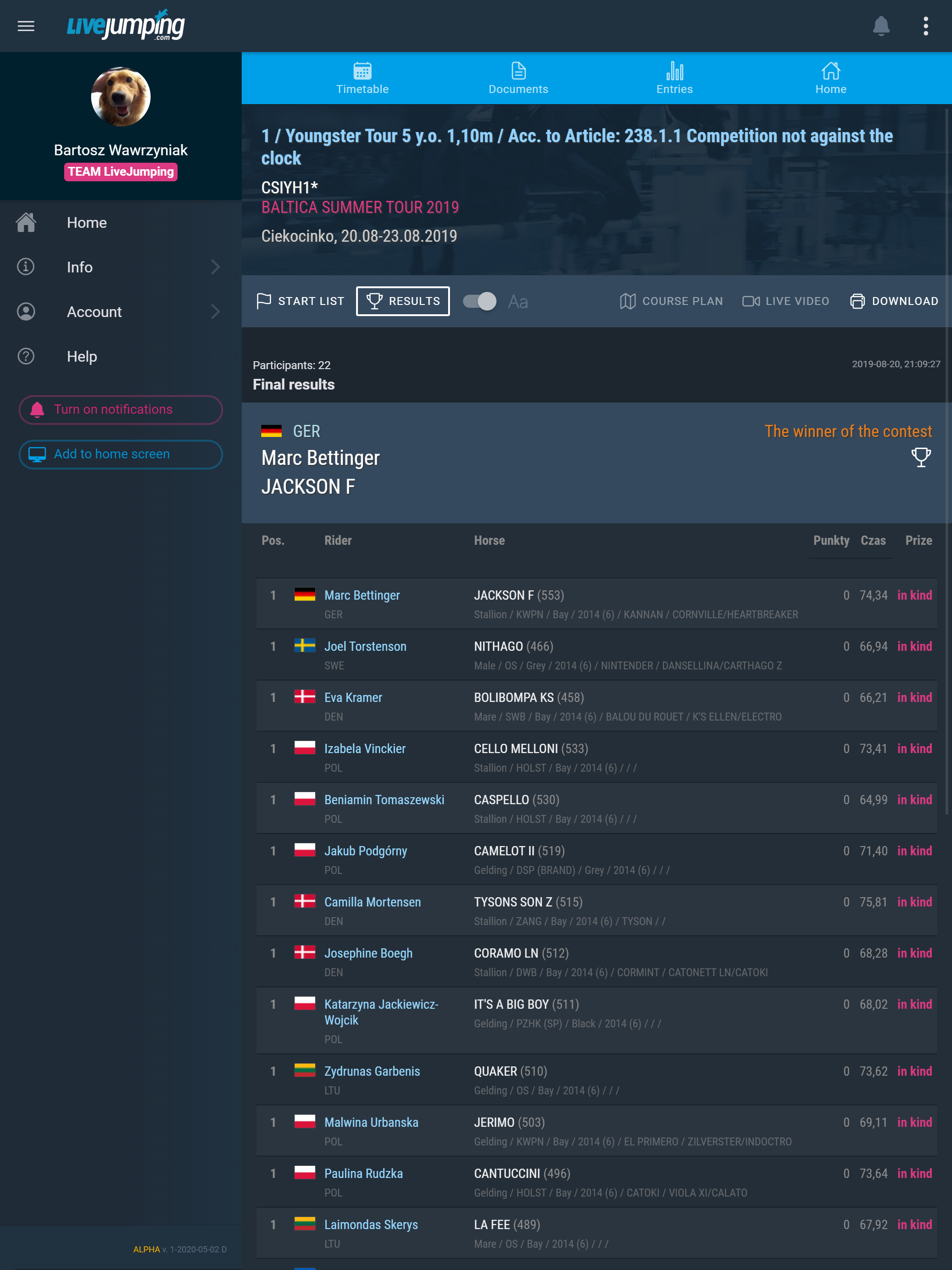Click the Entries bar chart icon

click(x=674, y=71)
